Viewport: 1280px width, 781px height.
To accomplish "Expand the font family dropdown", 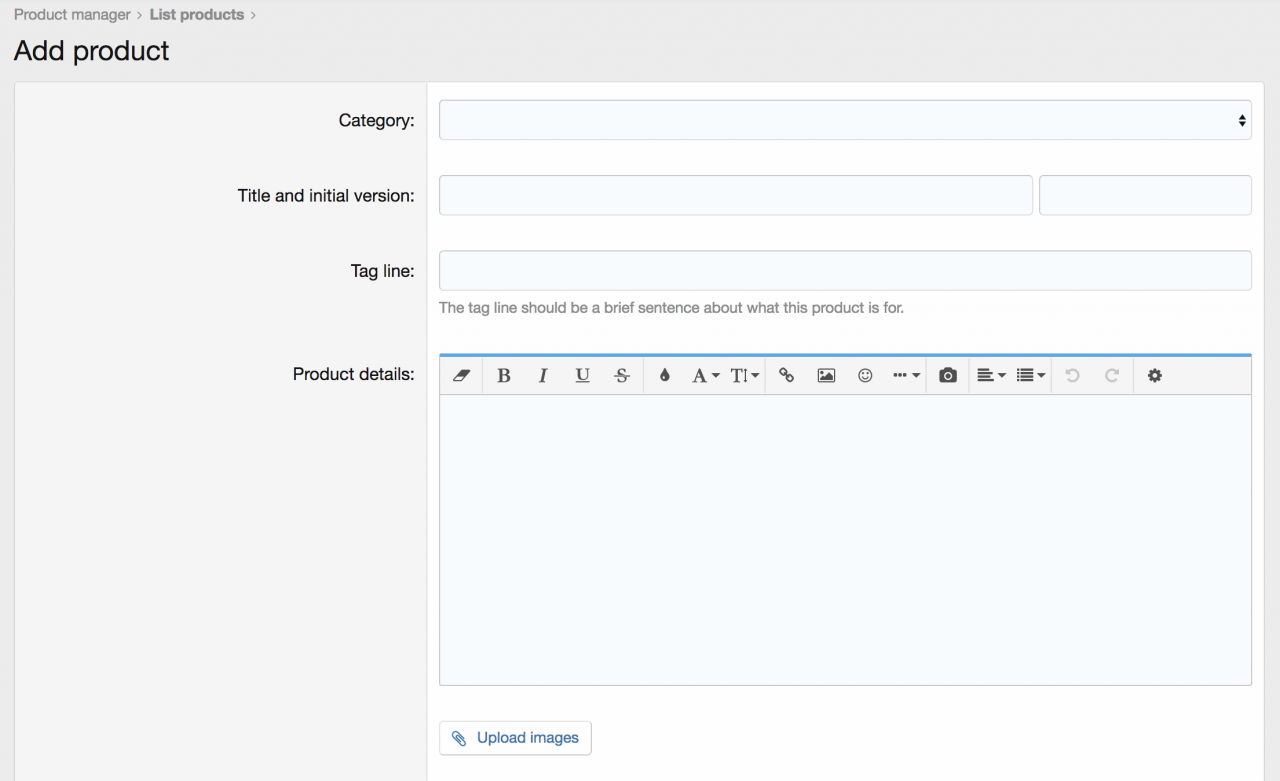I will click(705, 376).
